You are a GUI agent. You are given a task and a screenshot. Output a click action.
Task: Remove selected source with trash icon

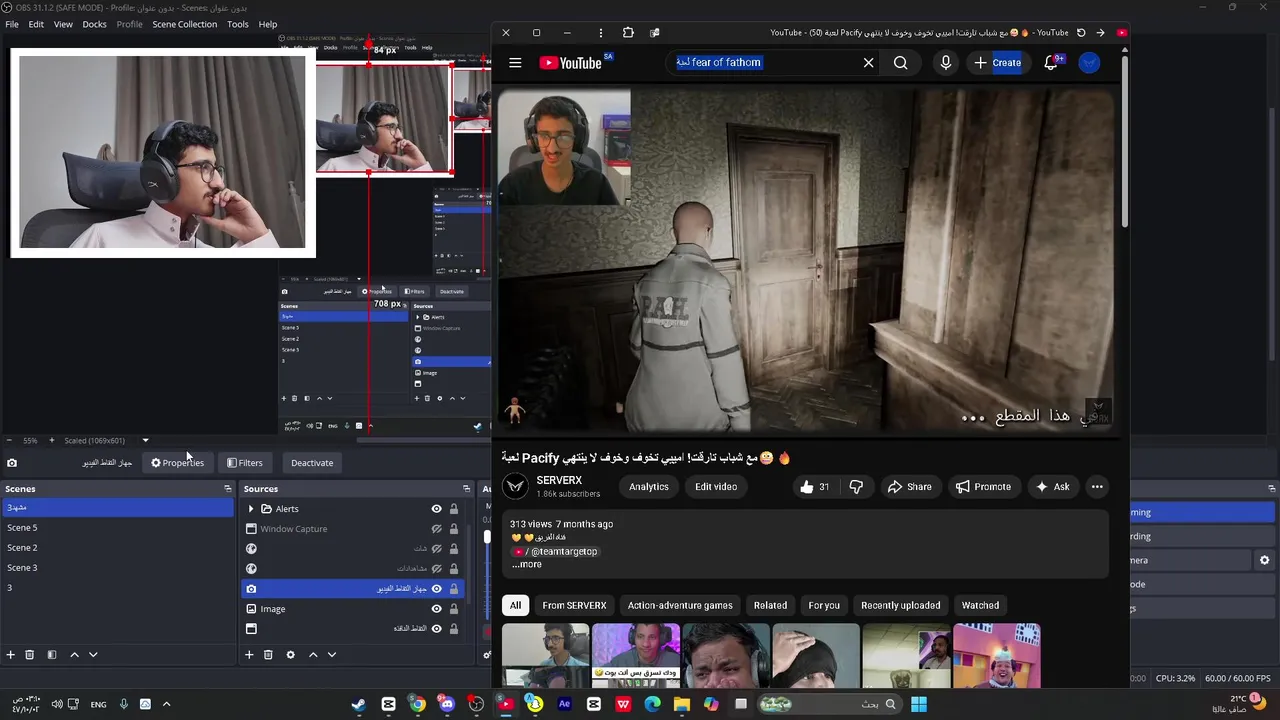268,655
